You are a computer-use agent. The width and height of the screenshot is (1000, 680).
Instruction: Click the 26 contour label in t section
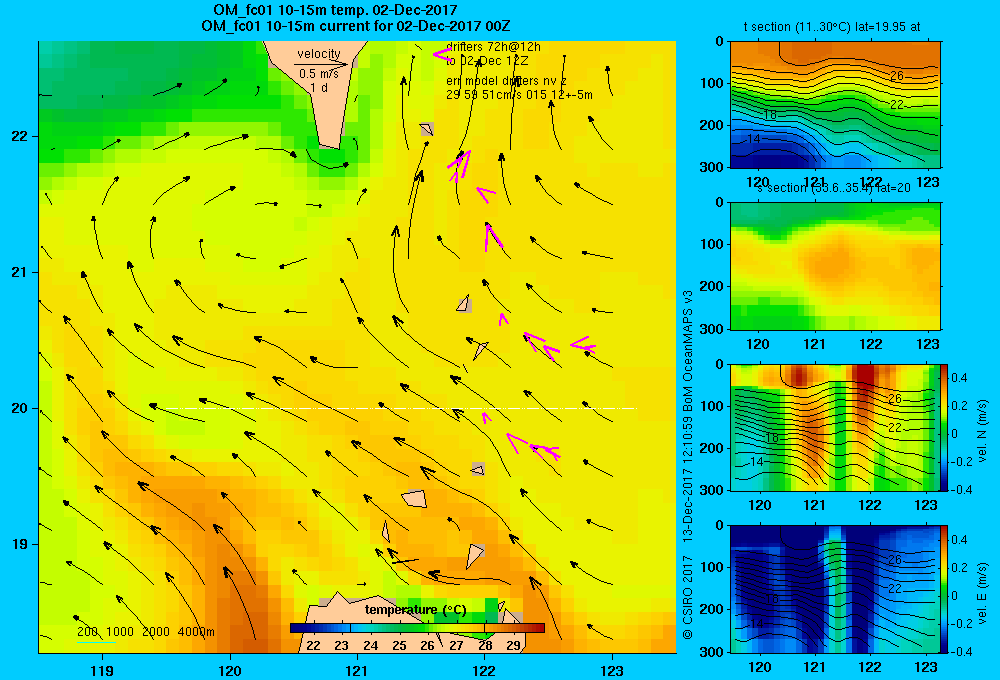pyautogui.click(x=897, y=76)
